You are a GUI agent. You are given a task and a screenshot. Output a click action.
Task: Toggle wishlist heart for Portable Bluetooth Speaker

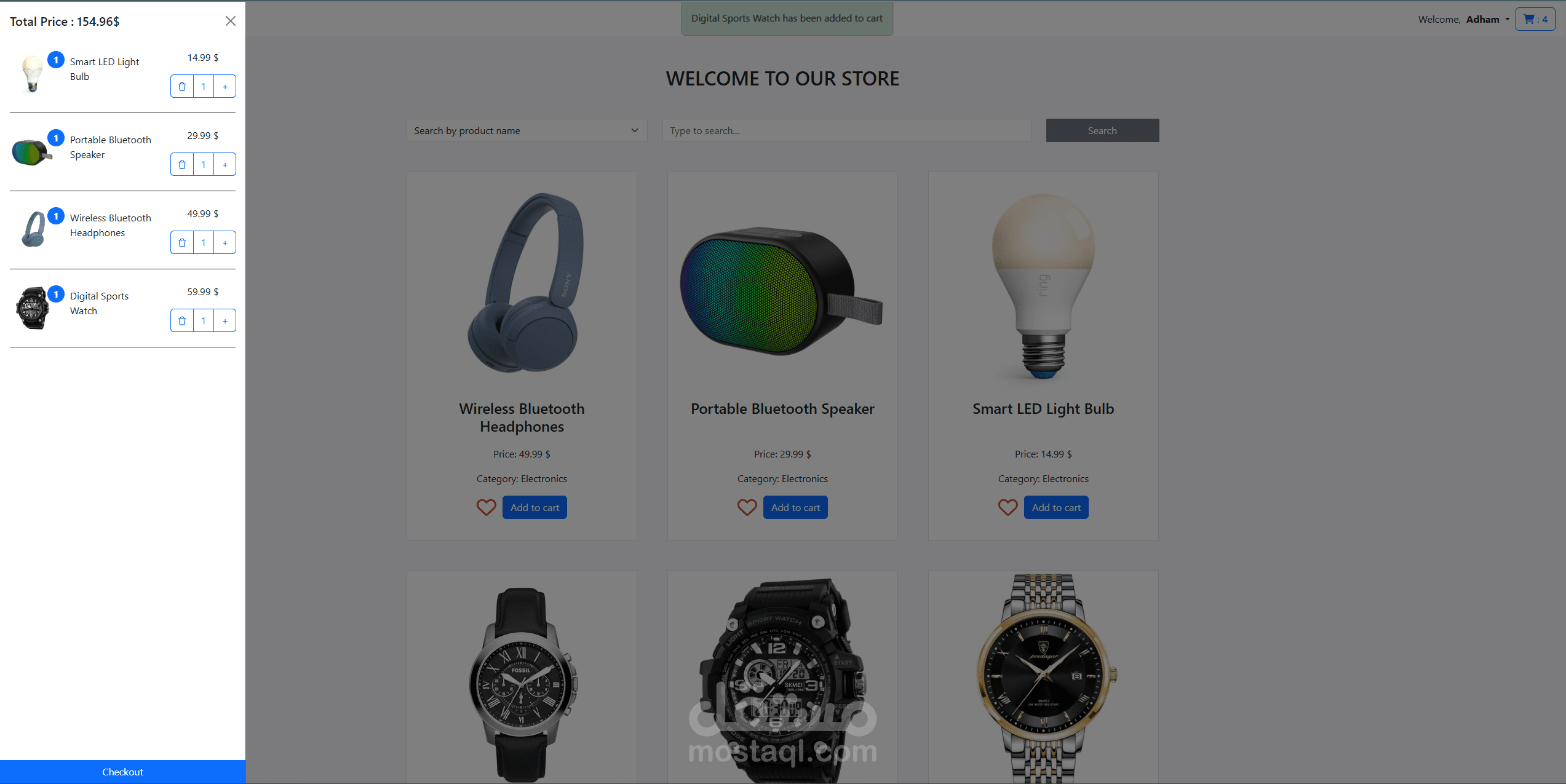[747, 507]
